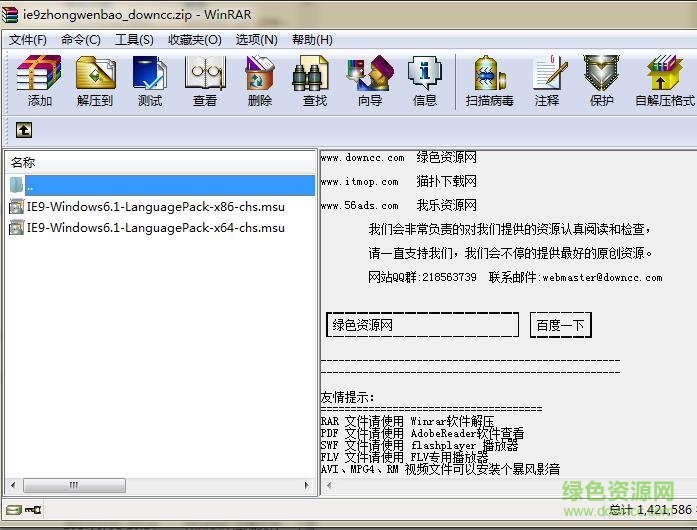Image resolution: width=697 pixels, height=530 pixels.
Task: Click the PDF AdobeReader hint line
Action: 422,433
